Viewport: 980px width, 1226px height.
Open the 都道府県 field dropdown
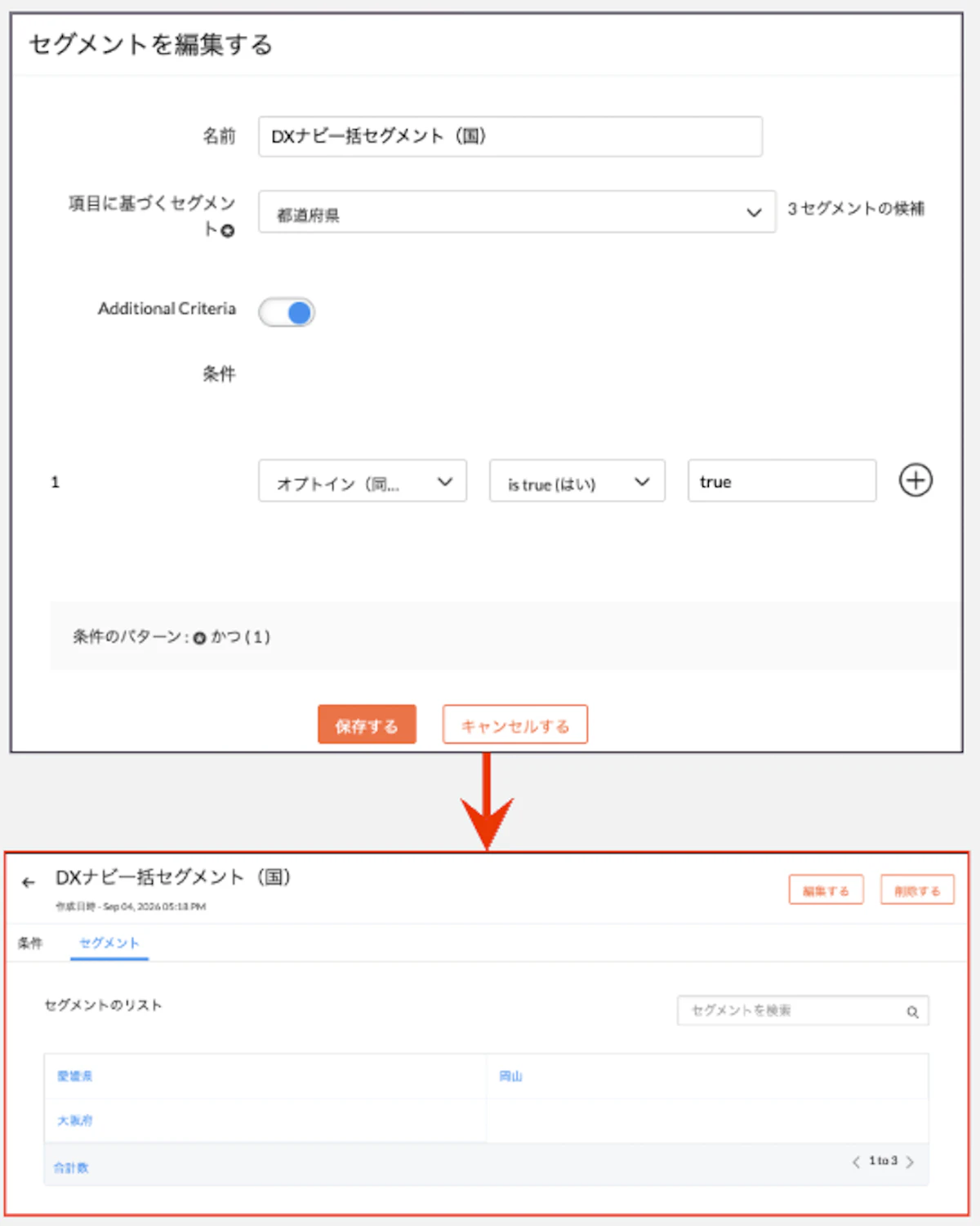coord(517,212)
